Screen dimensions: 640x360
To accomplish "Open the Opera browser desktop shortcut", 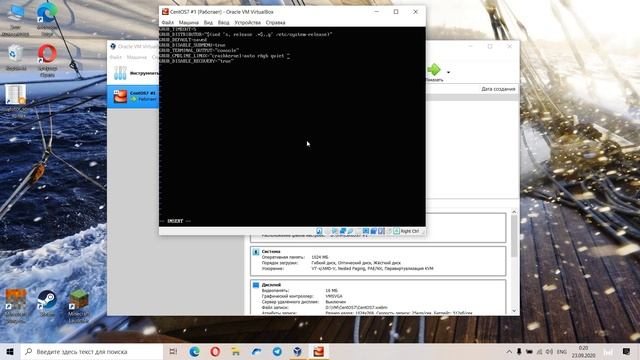I will coord(47,60).
